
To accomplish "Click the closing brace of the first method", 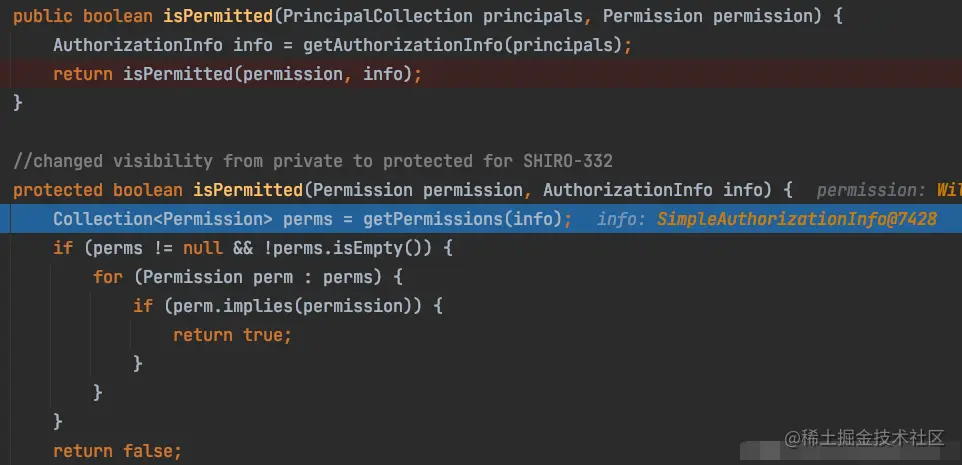I will [18, 102].
